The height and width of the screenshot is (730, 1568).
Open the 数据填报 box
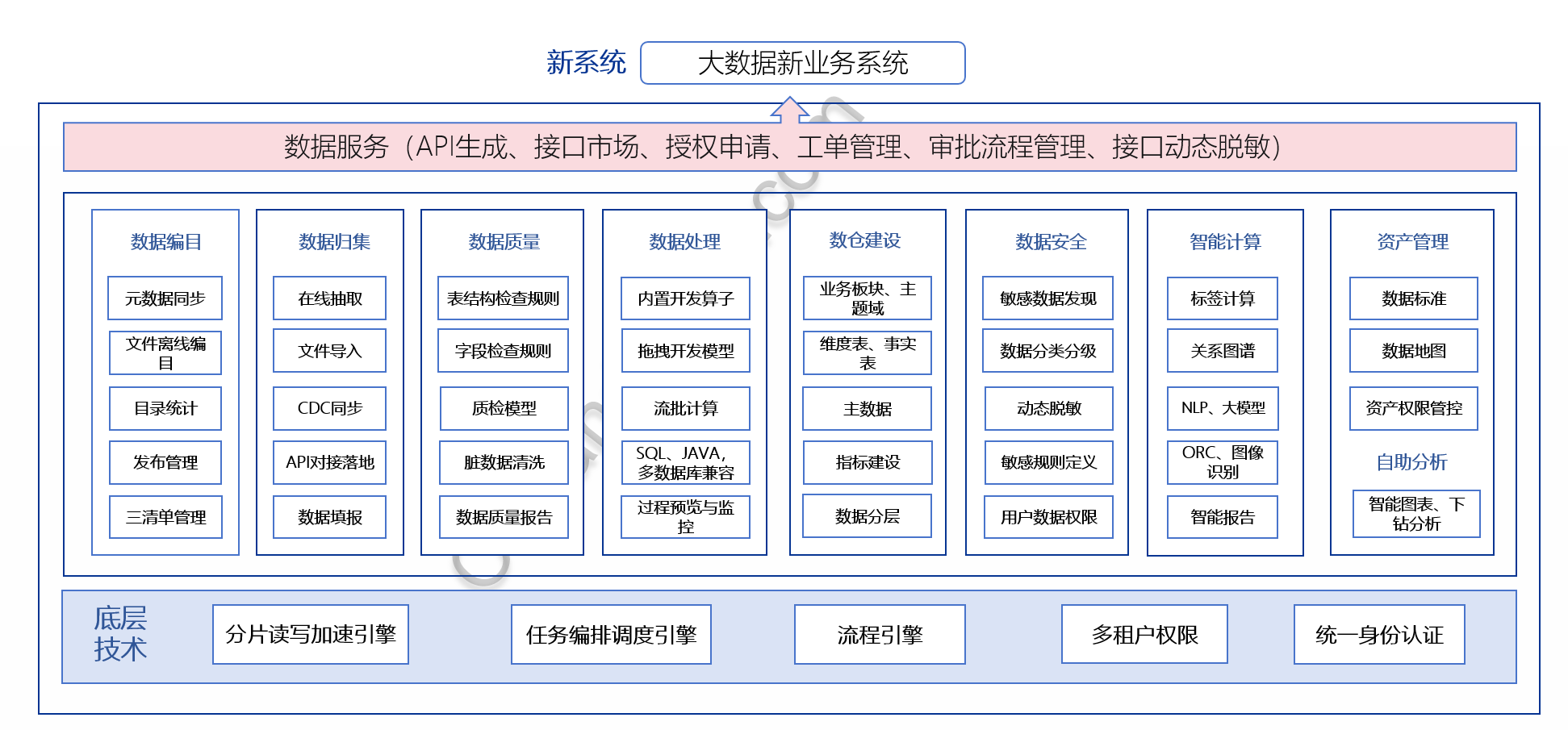pyautogui.click(x=329, y=517)
